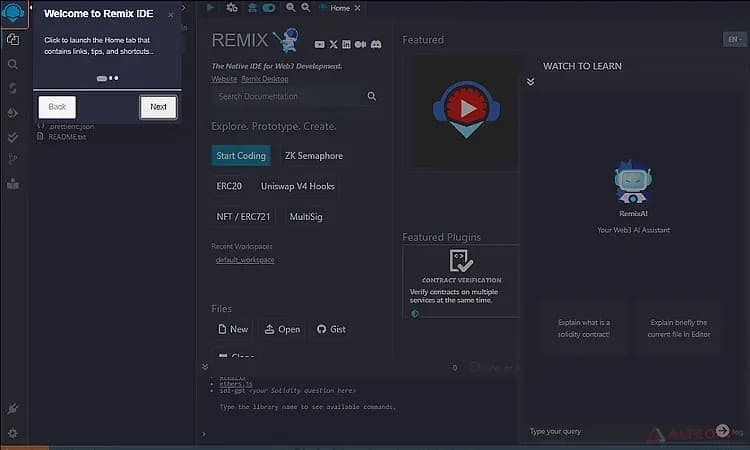Click the zoom in magnifier icon

pos(306,8)
